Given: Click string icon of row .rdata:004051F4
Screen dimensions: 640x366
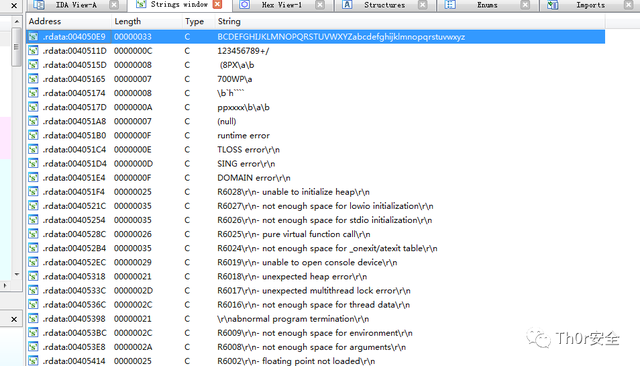Looking at the screenshot, I should click(x=33, y=192).
